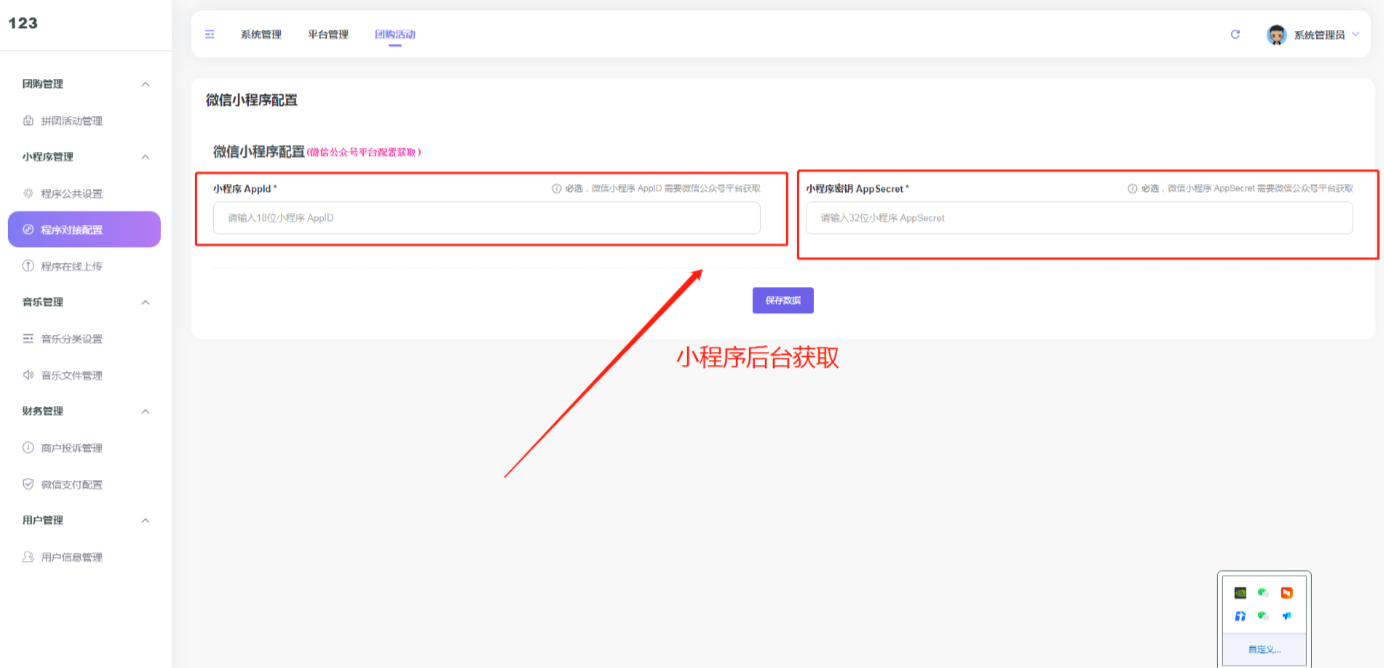Viewport: 1384px width, 668px height.
Task: Click the refresh icon in the header
Action: click(x=1235, y=33)
